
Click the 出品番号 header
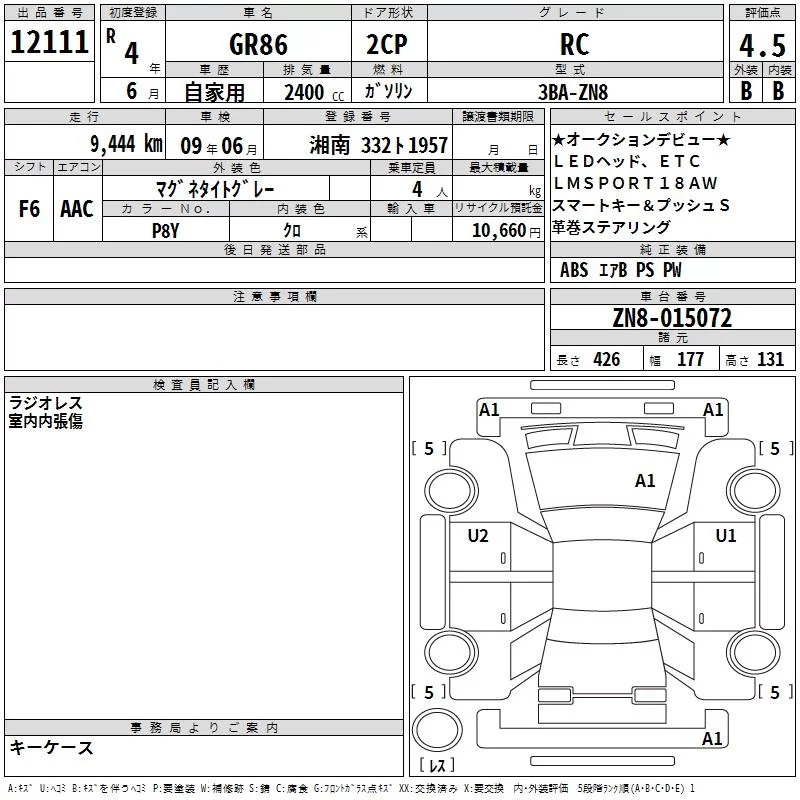[x=49, y=13]
